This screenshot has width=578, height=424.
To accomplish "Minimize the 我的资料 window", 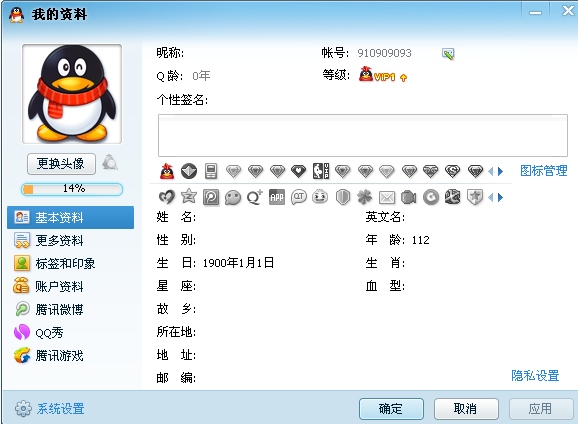I will (x=535, y=12).
